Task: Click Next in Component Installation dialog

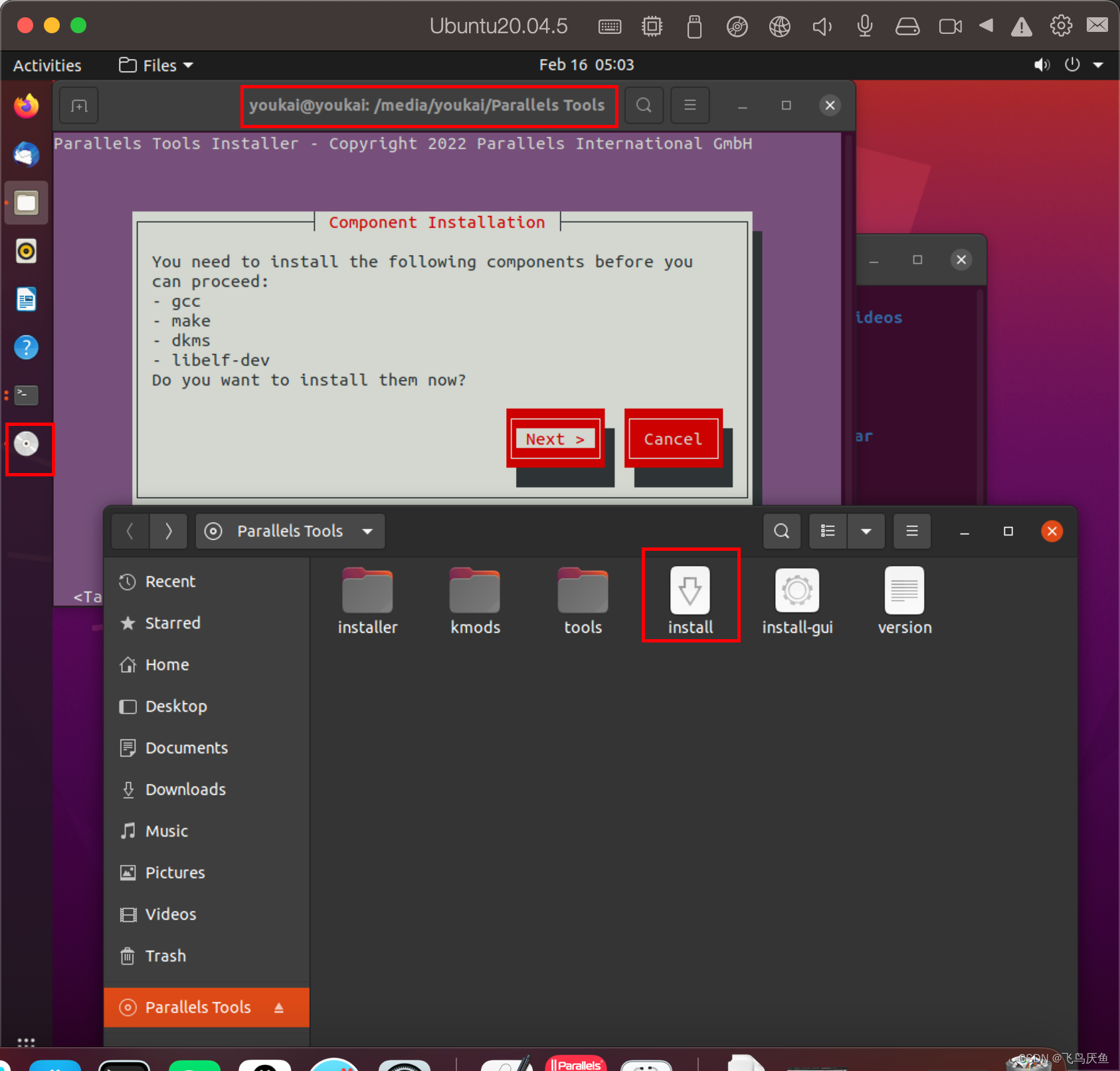Action: 555,439
